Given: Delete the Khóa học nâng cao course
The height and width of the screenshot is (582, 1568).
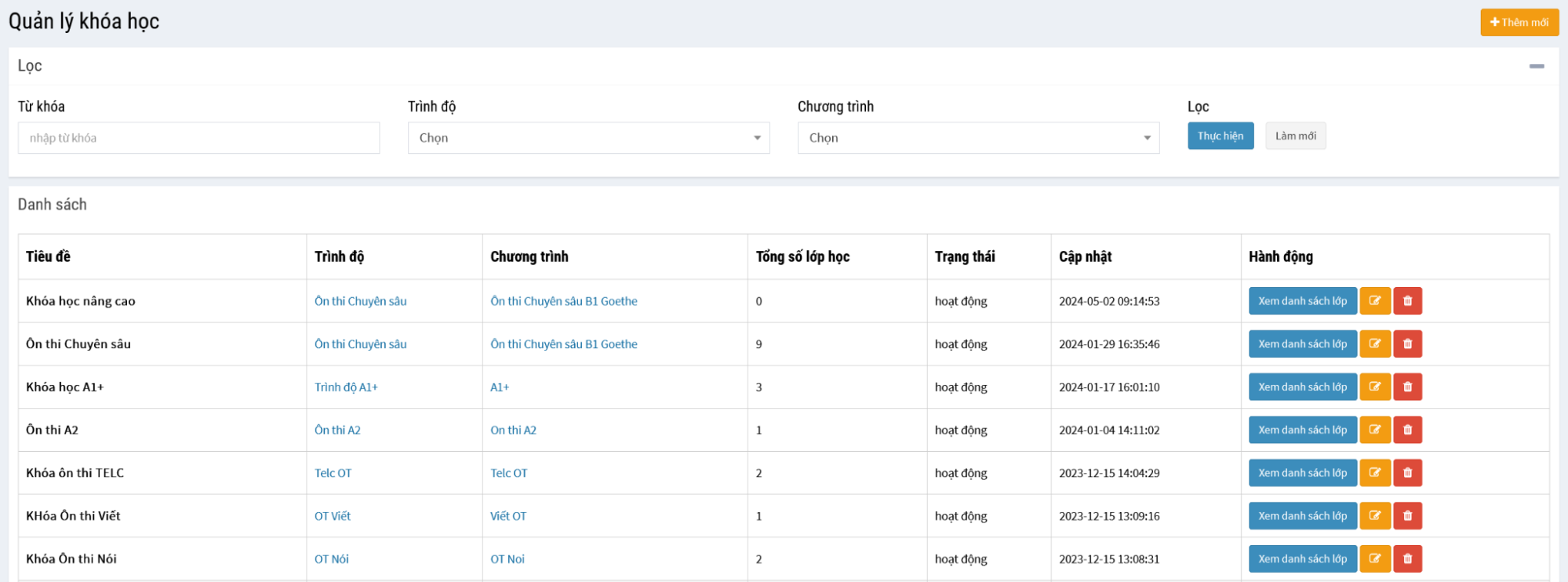Looking at the screenshot, I should [x=1407, y=301].
